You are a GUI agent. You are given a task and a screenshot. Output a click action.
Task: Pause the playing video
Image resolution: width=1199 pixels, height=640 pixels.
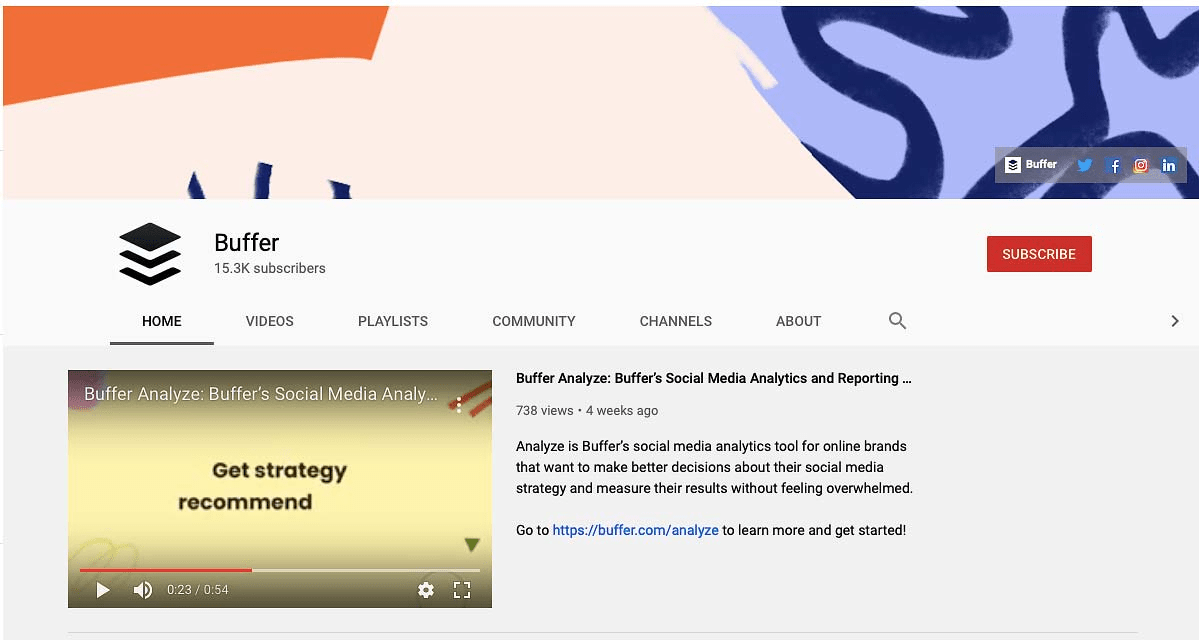(101, 590)
